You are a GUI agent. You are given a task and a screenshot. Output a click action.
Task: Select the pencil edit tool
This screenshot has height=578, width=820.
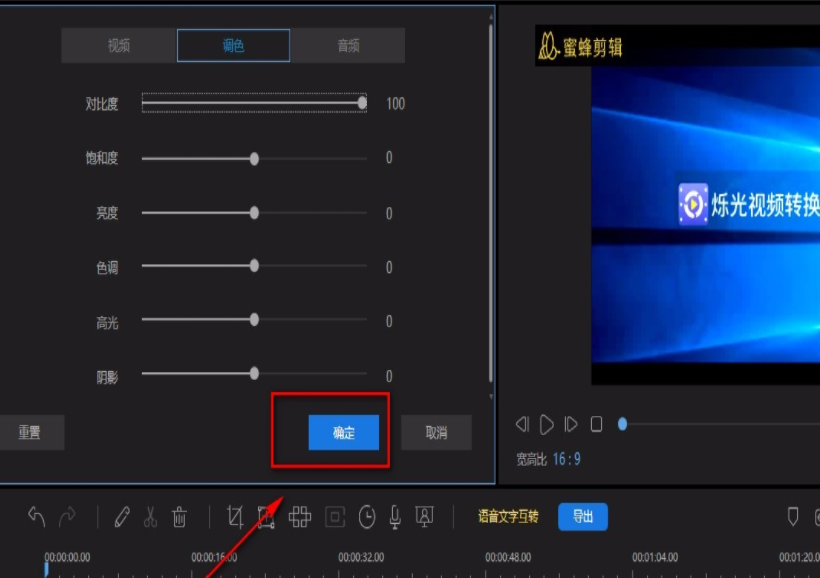coord(122,517)
